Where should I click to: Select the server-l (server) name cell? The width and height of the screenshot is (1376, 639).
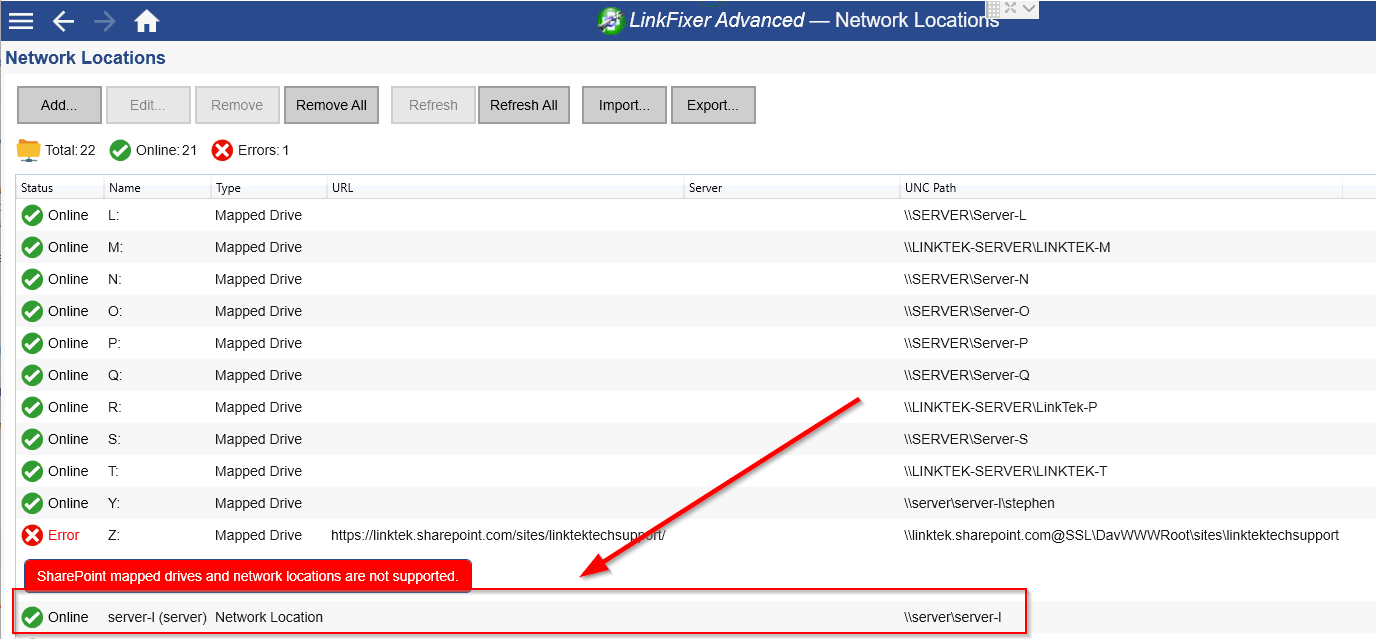(157, 617)
